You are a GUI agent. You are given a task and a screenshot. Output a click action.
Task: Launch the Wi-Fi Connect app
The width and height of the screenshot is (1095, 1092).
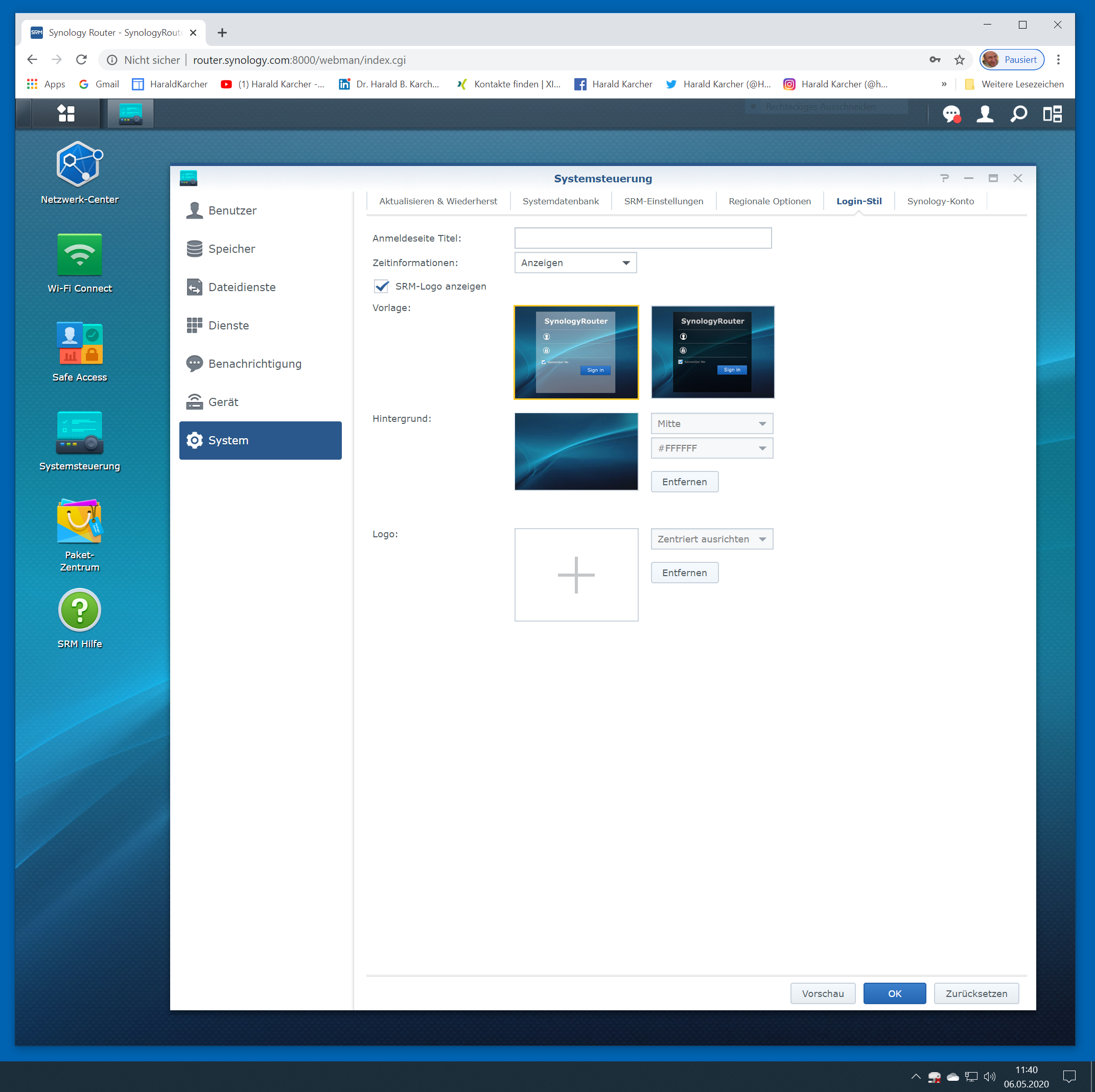pyautogui.click(x=79, y=255)
